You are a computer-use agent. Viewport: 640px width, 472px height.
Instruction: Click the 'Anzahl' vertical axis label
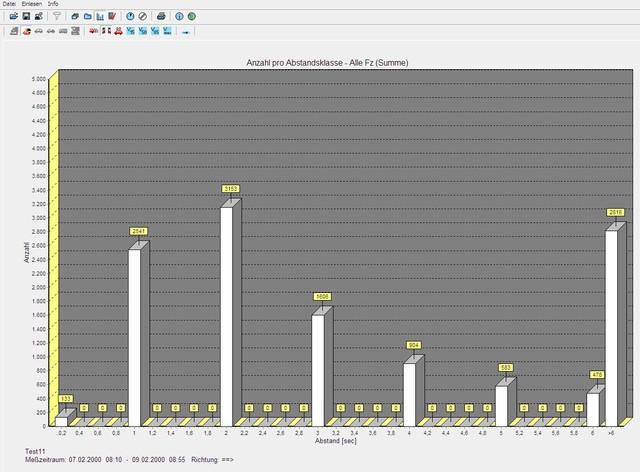click(x=27, y=252)
